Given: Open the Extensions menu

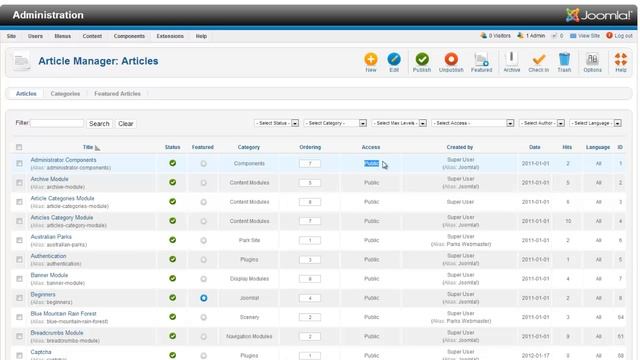Looking at the screenshot, I should [x=170, y=36].
